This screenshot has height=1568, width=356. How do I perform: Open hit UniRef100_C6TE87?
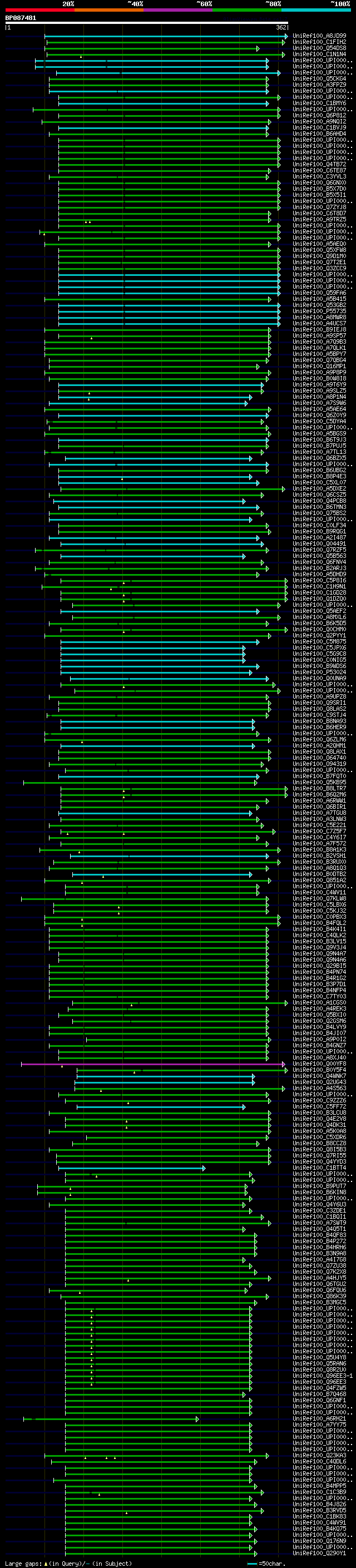[319, 170]
